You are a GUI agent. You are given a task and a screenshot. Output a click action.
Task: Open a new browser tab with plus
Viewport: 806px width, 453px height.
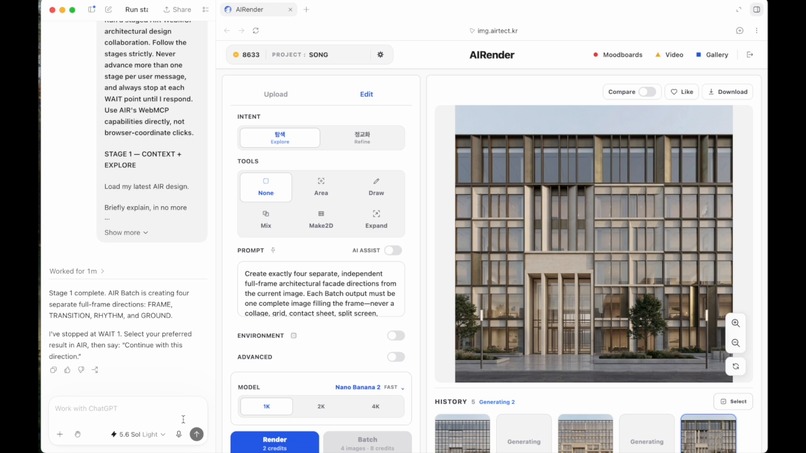pos(306,9)
